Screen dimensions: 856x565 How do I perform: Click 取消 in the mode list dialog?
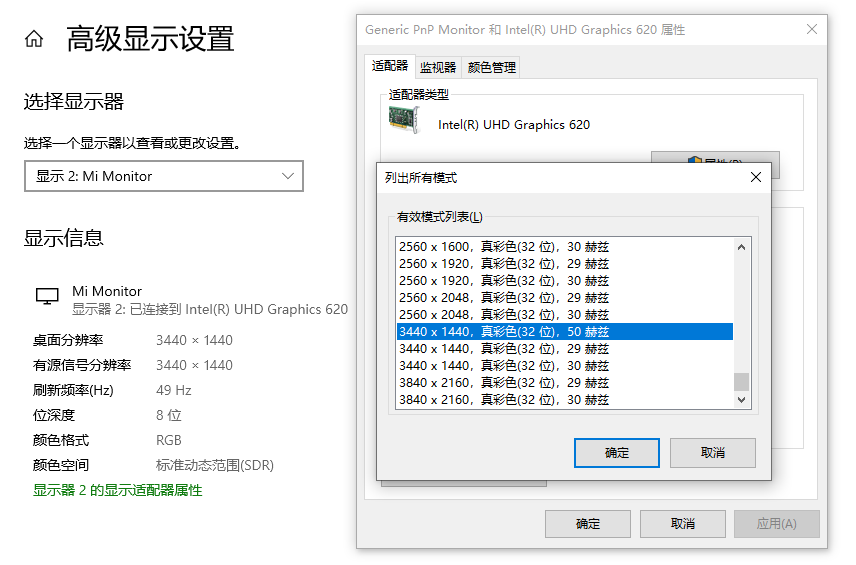[x=712, y=452]
